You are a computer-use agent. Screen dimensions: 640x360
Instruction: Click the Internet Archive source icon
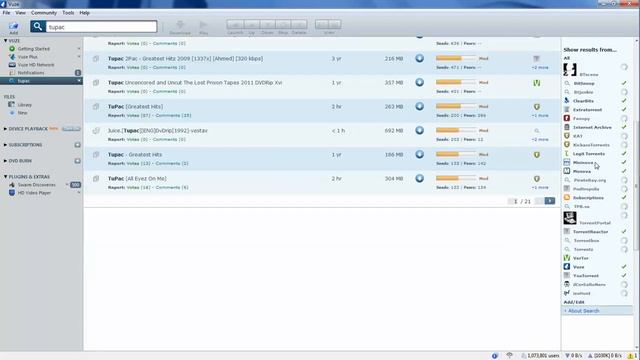(x=567, y=127)
